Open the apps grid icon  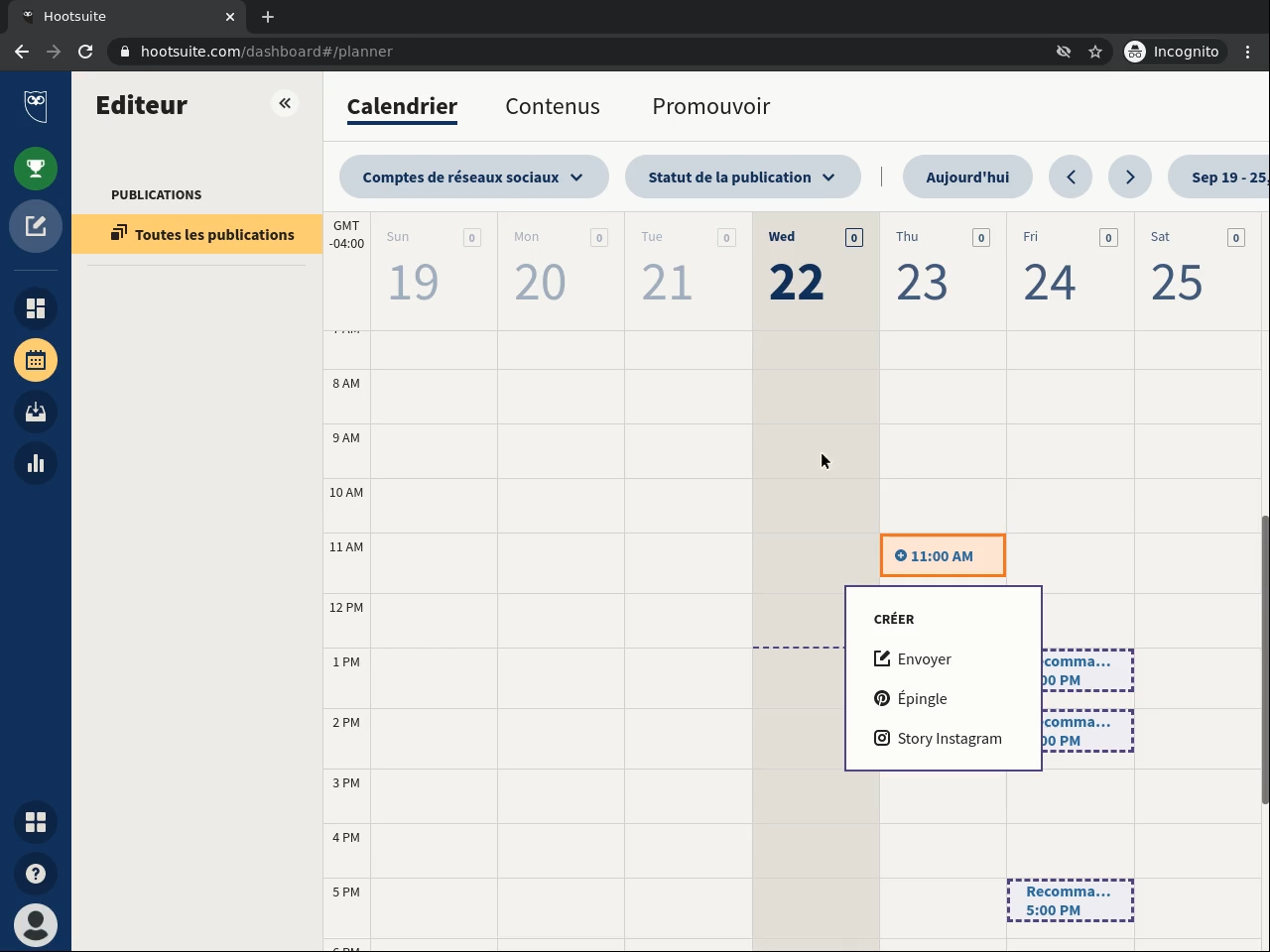pos(36,822)
